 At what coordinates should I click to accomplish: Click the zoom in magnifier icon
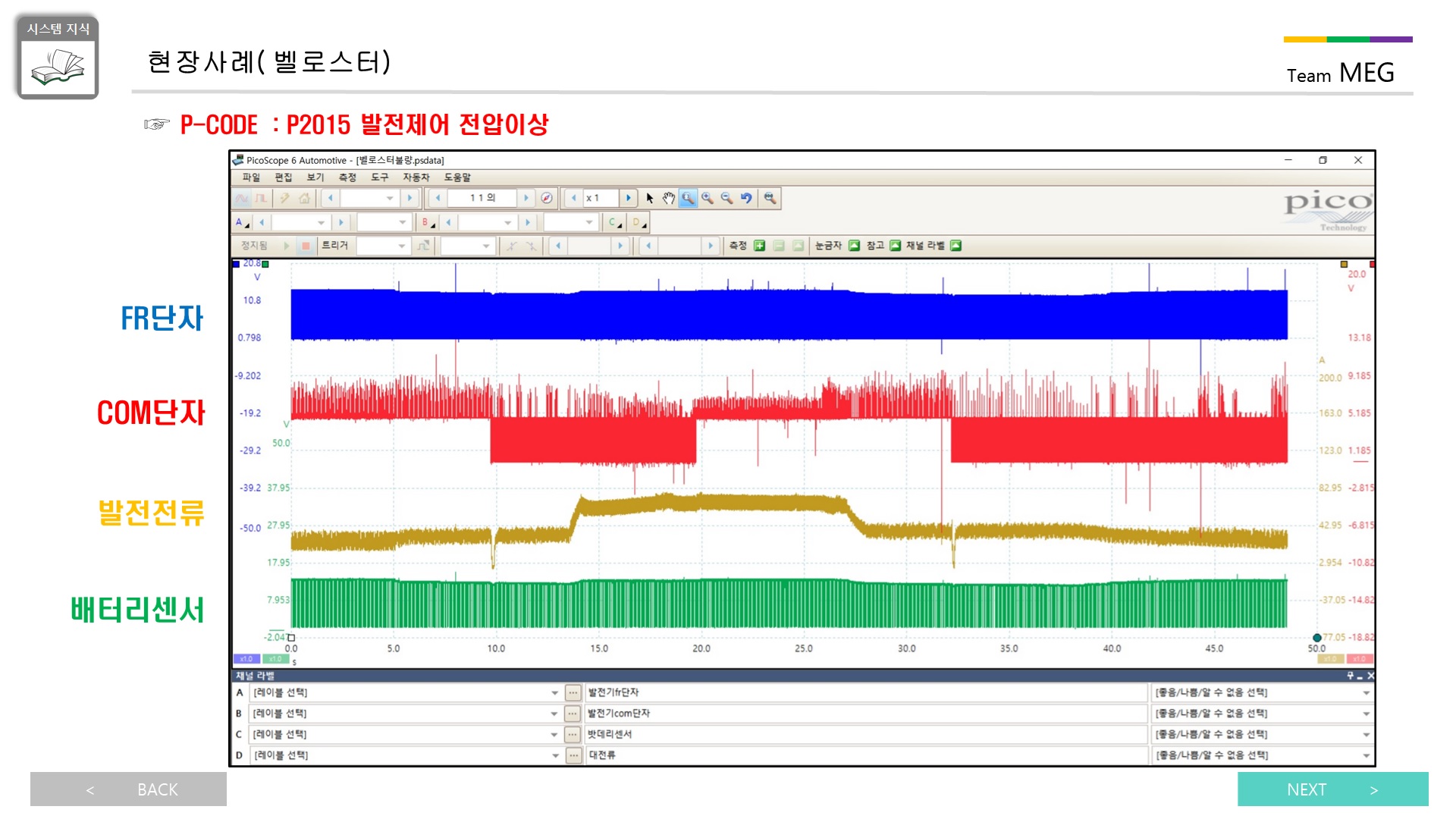tap(708, 198)
